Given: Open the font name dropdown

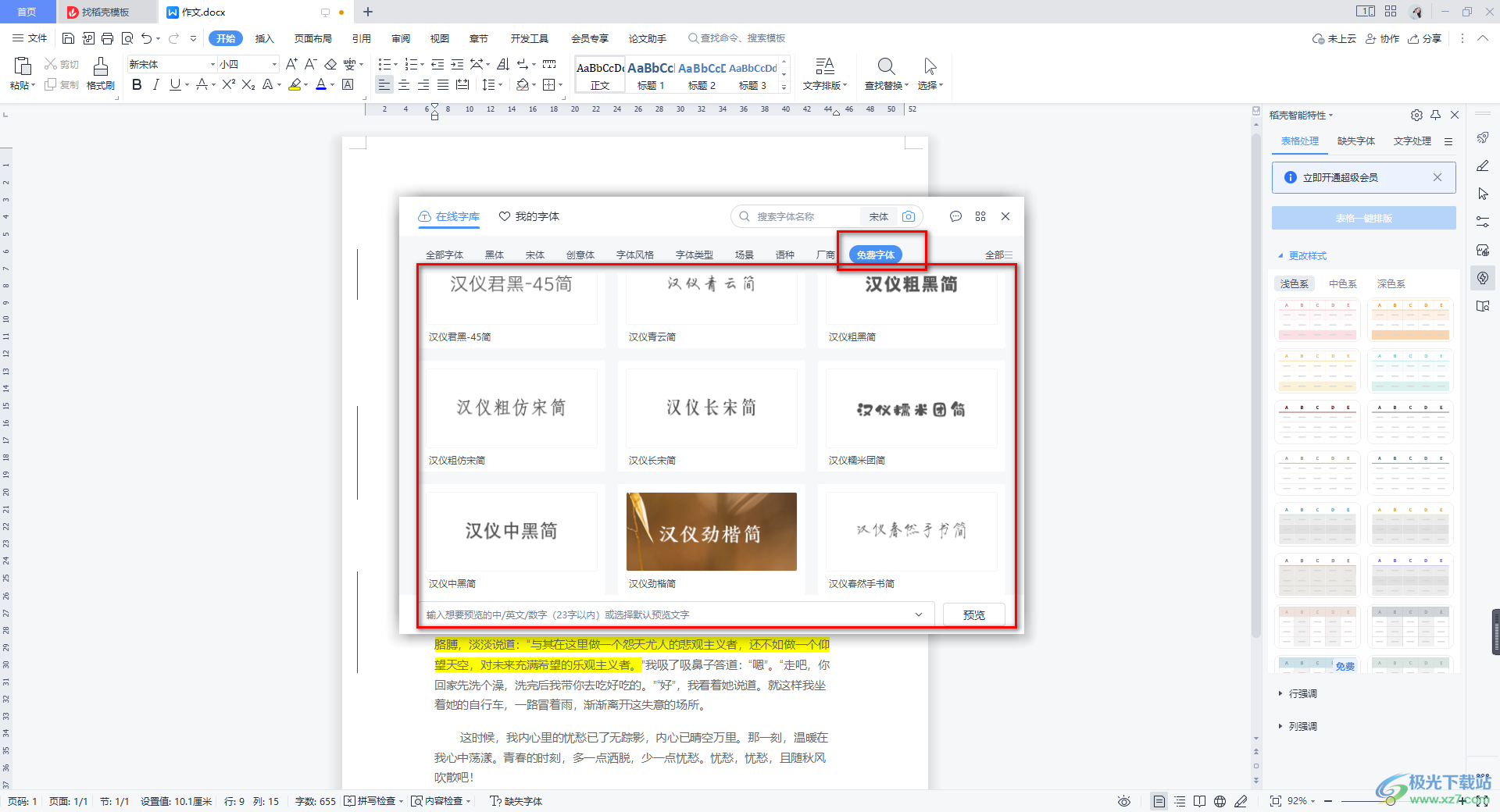Looking at the screenshot, I should point(212,64).
